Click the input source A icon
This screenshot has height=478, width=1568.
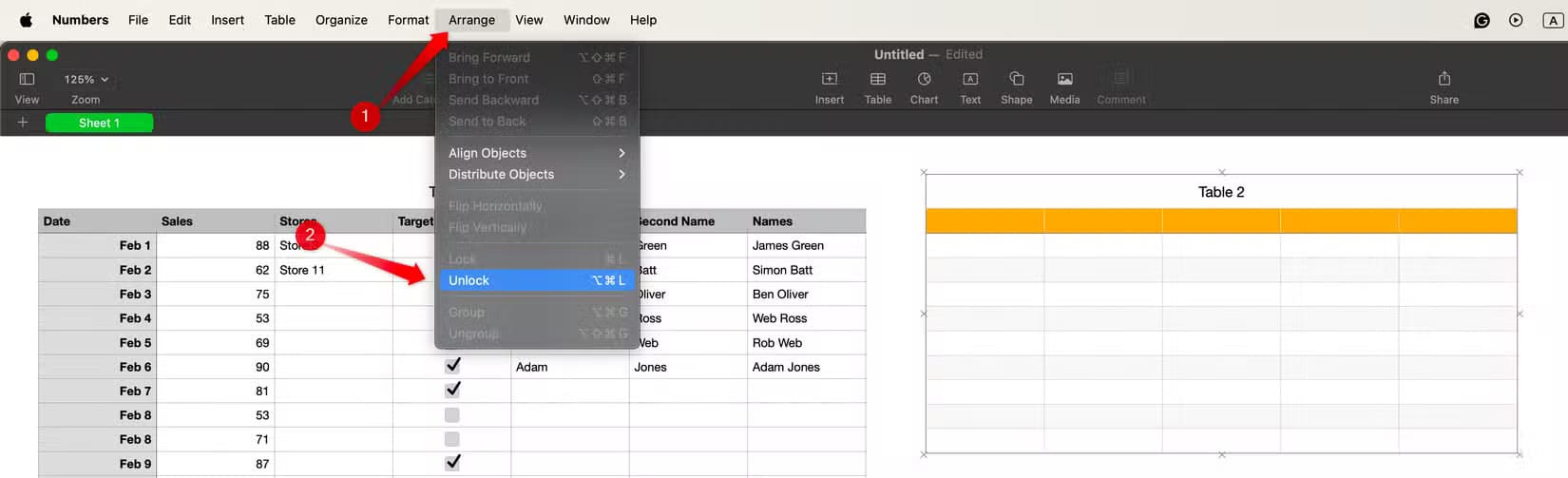click(x=1553, y=20)
